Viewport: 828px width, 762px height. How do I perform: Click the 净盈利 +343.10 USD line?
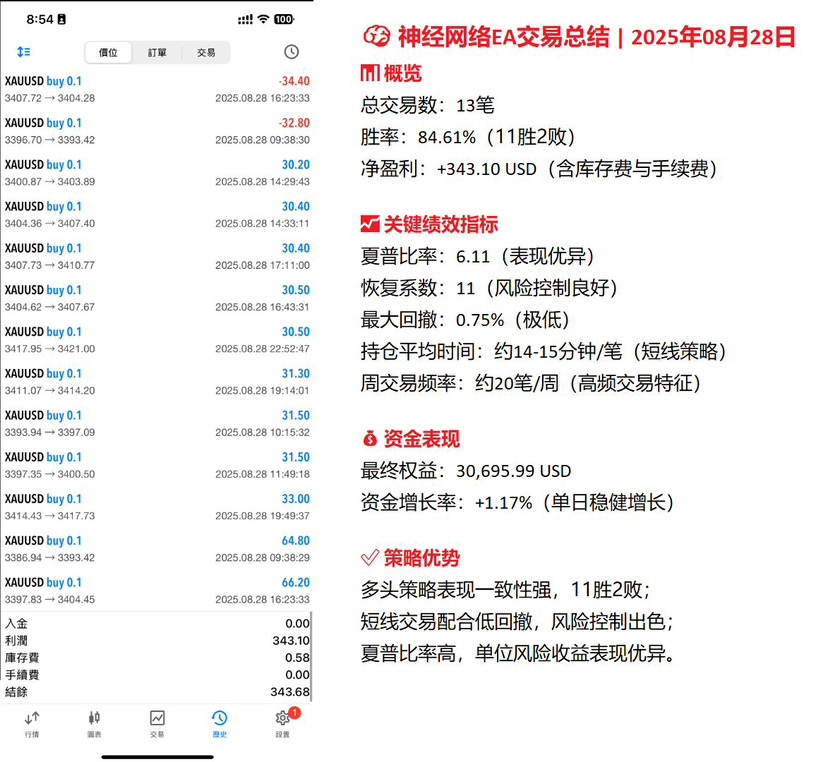539,168
